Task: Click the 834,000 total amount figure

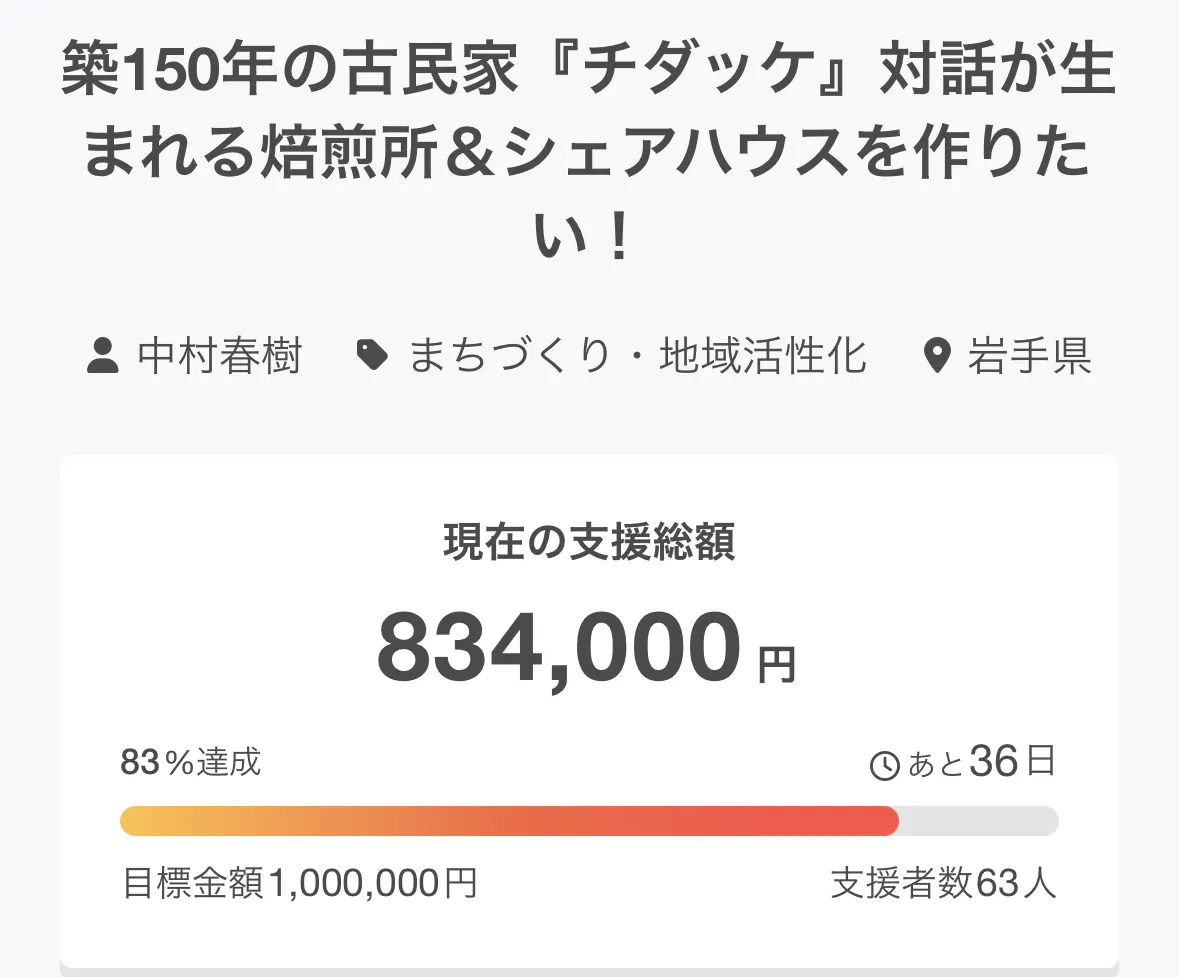Action: [x=560, y=649]
